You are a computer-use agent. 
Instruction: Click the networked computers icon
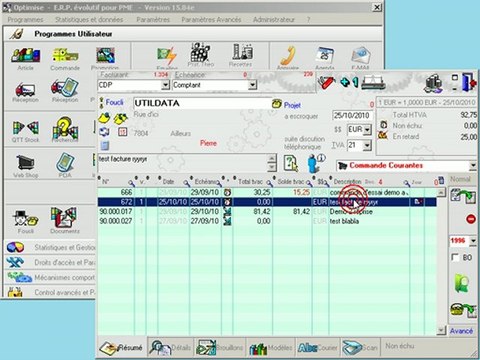pos(434,83)
